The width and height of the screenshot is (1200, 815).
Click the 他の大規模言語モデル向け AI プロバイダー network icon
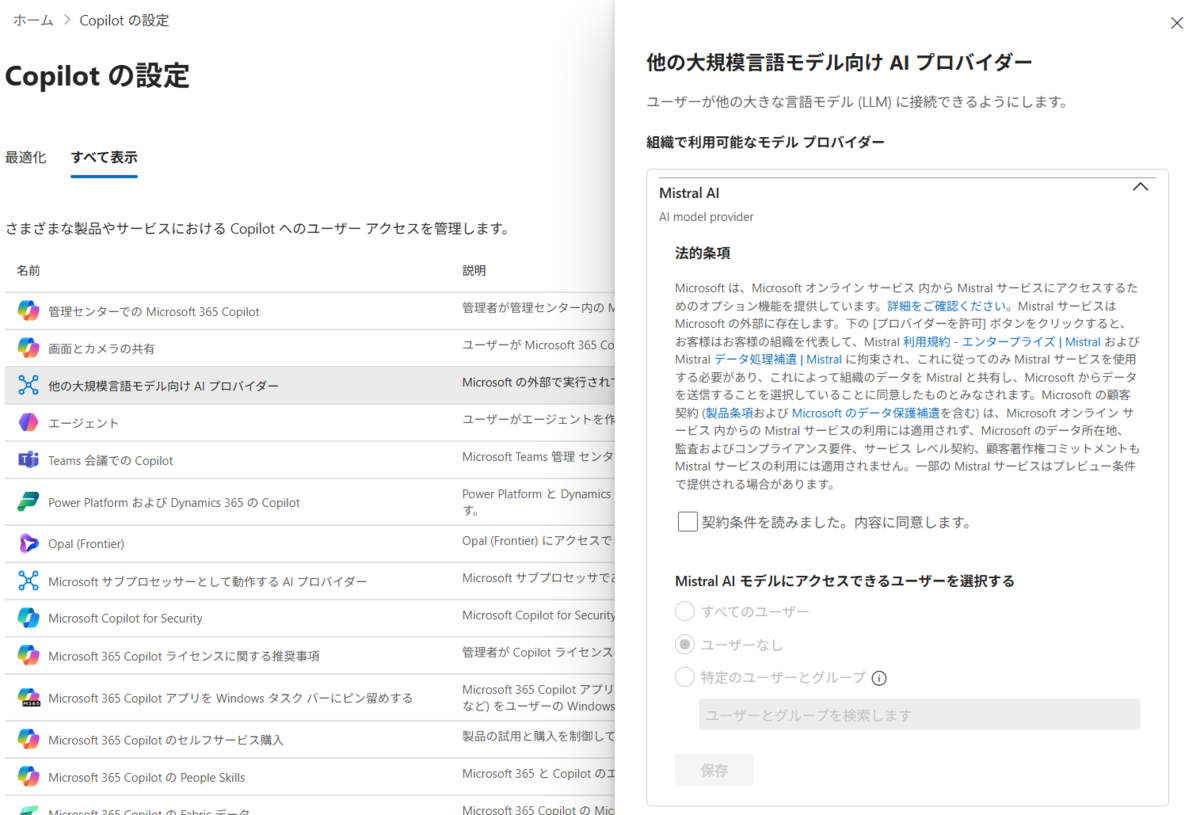(28, 385)
